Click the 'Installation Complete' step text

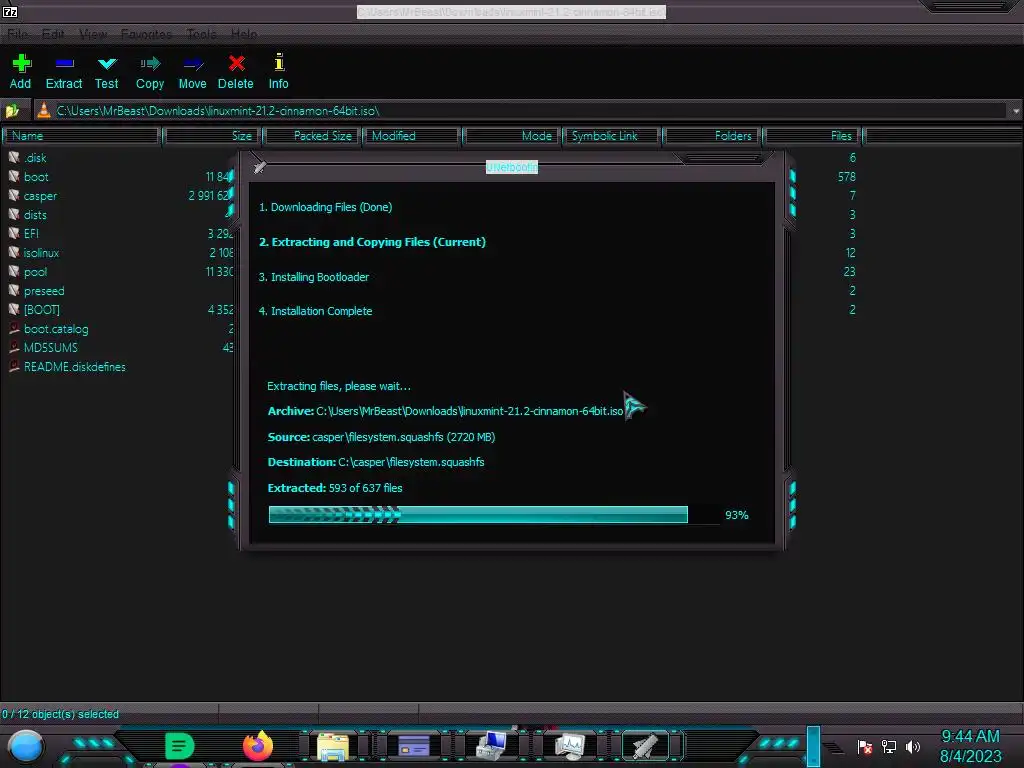315,311
